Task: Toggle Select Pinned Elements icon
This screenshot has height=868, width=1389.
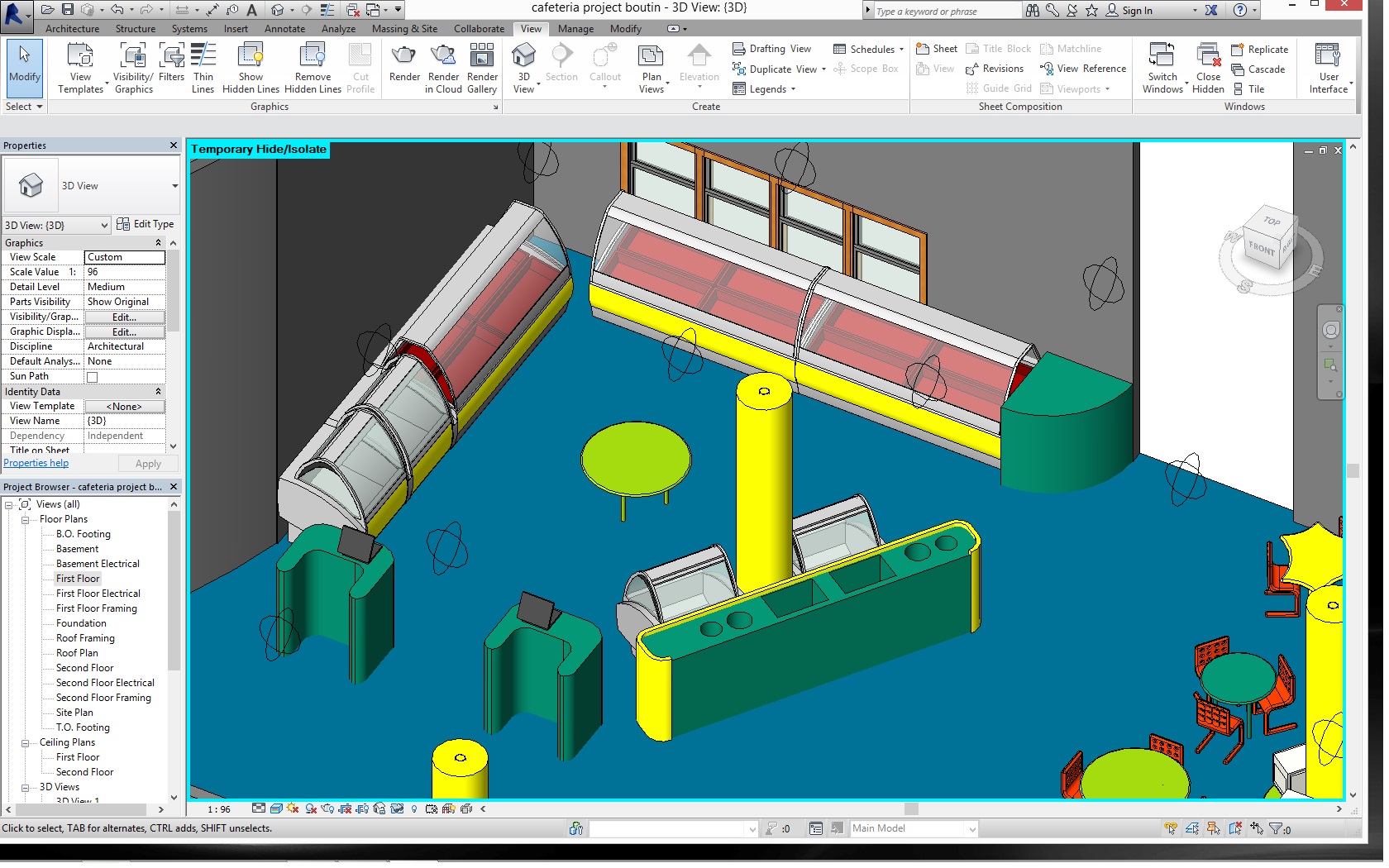Action: 1213,828
